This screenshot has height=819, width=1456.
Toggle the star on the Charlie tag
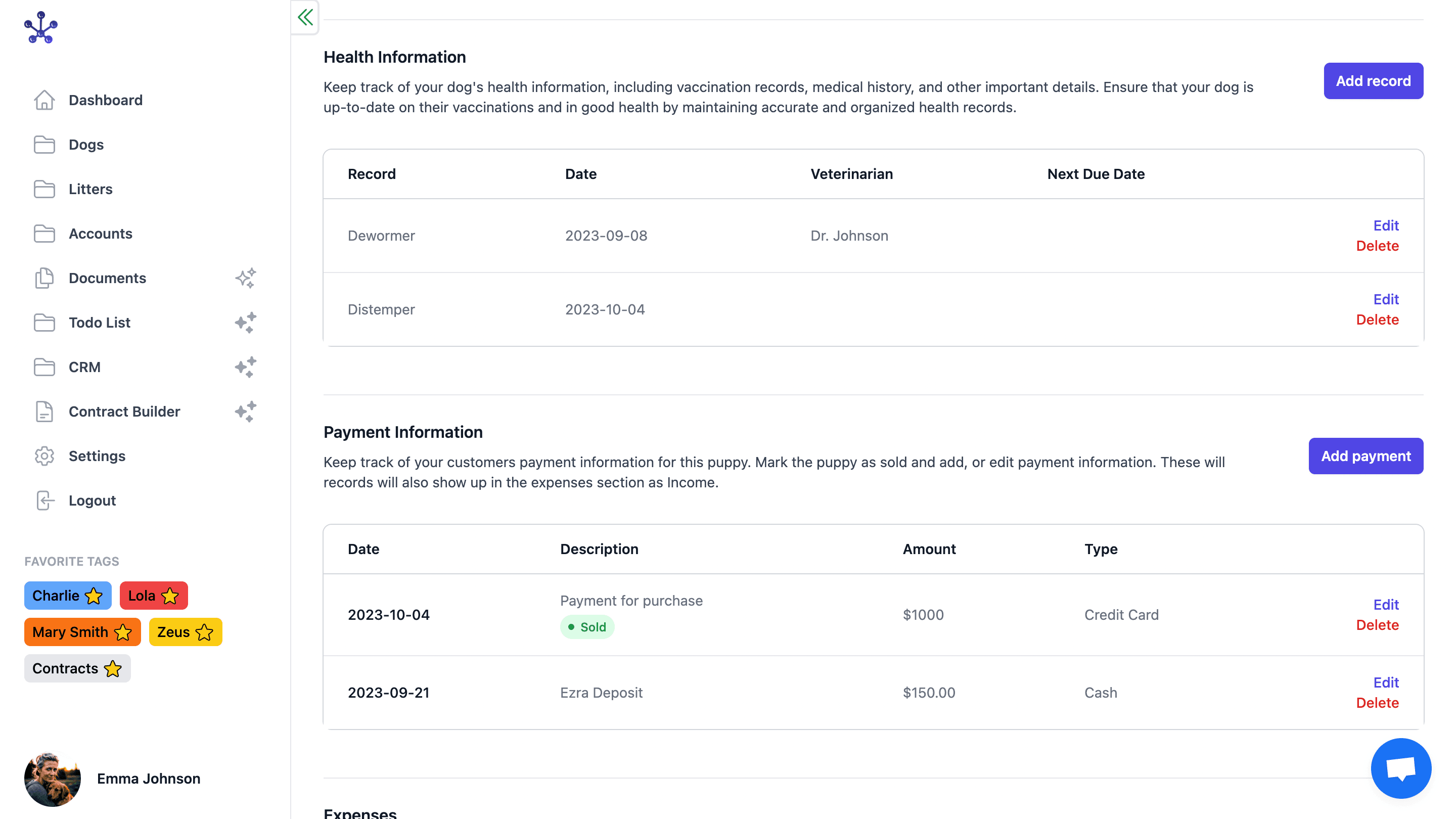coord(94,596)
